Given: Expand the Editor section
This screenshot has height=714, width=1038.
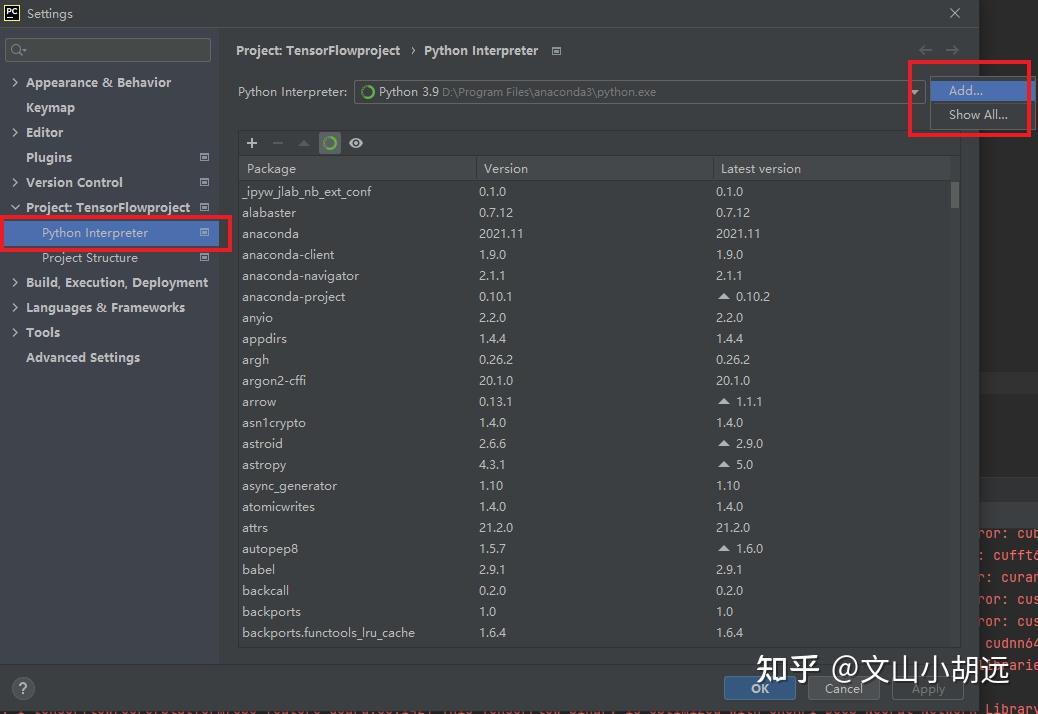Looking at the screenshot, I should (x=15, y=132).
